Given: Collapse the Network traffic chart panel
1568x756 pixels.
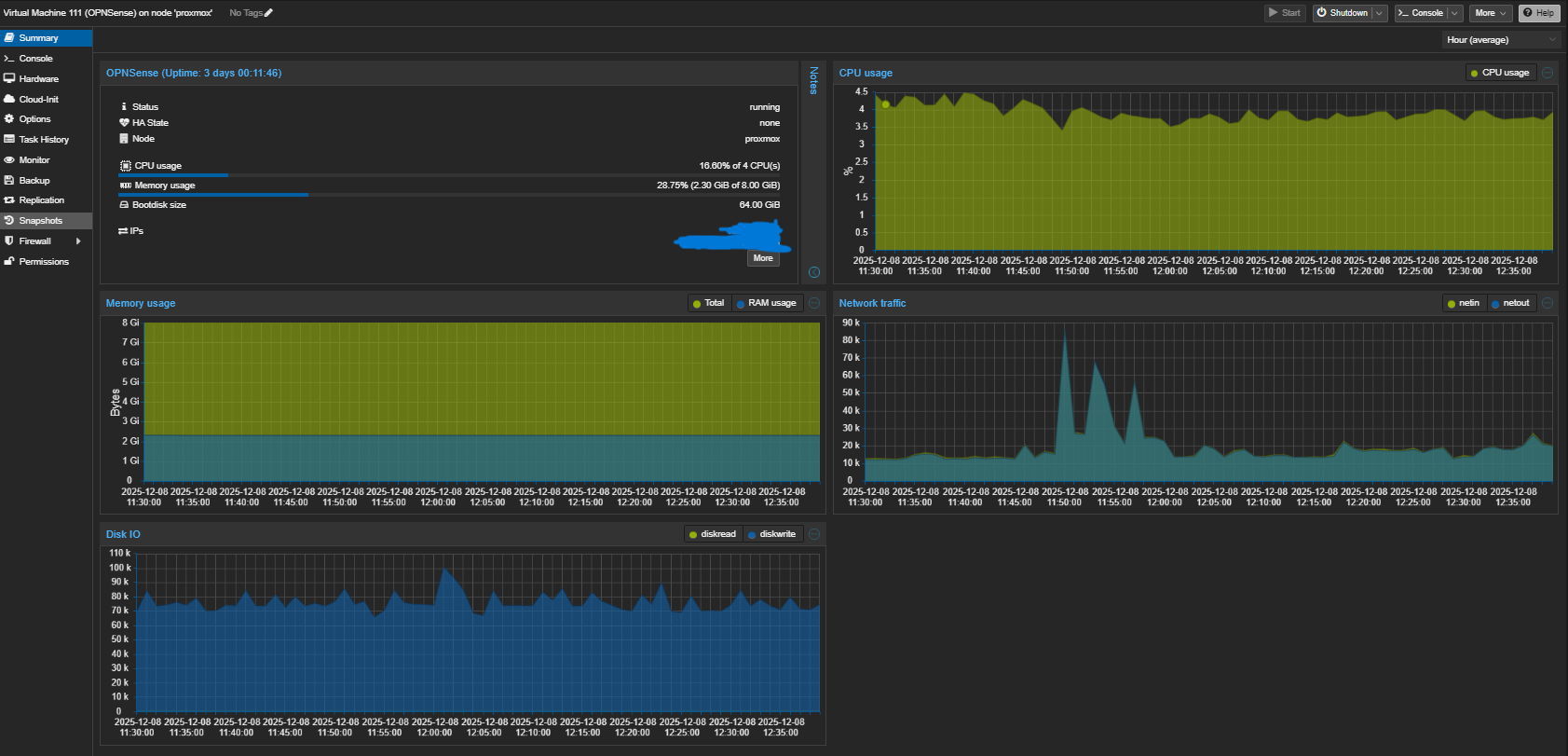Looking at the screenshot, I should (x=1548, y=303).
